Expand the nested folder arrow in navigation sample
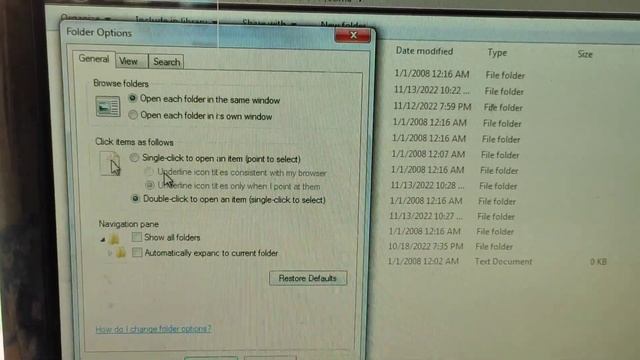The height and width of the screenshot is (360, 640). [109, 253]
